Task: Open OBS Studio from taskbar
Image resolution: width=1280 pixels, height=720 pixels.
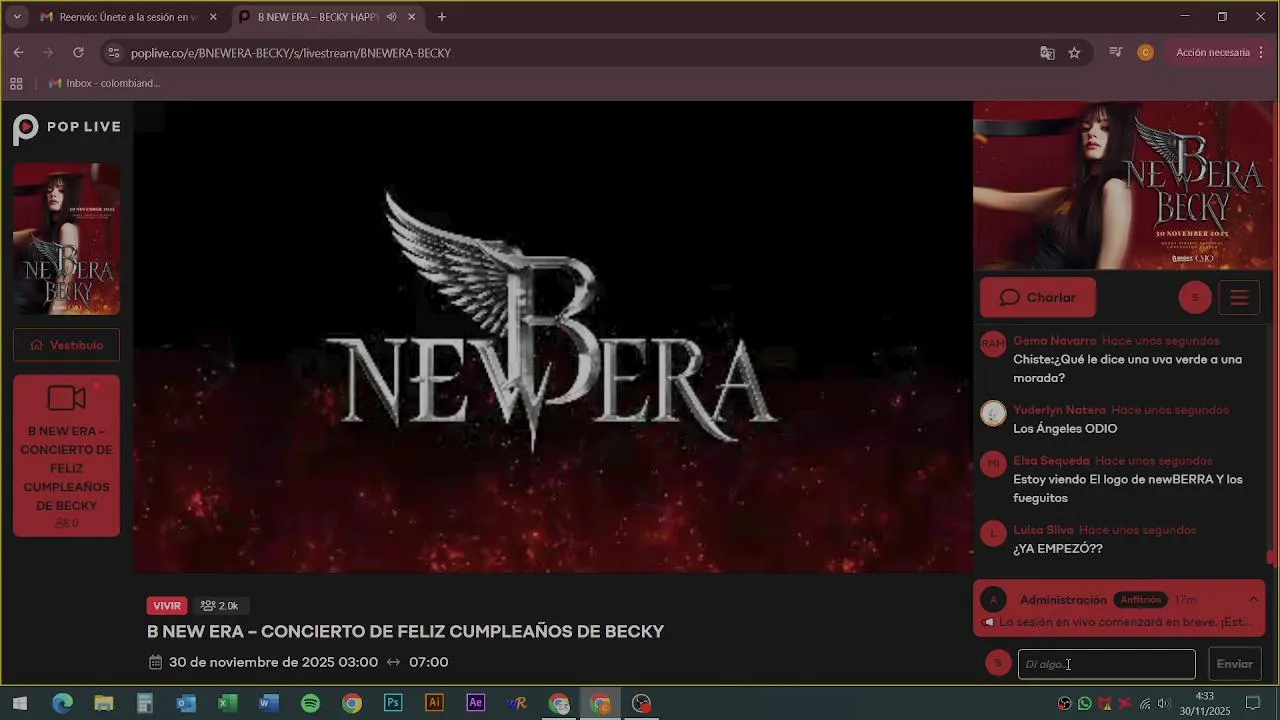Action: tap(642, 704)
